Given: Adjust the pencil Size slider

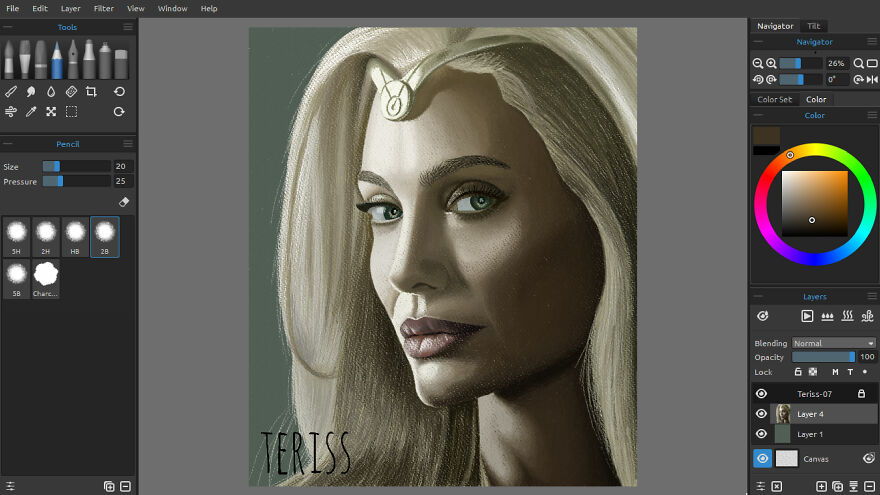Looking at the screenshot, I should (x=77, y=166).
